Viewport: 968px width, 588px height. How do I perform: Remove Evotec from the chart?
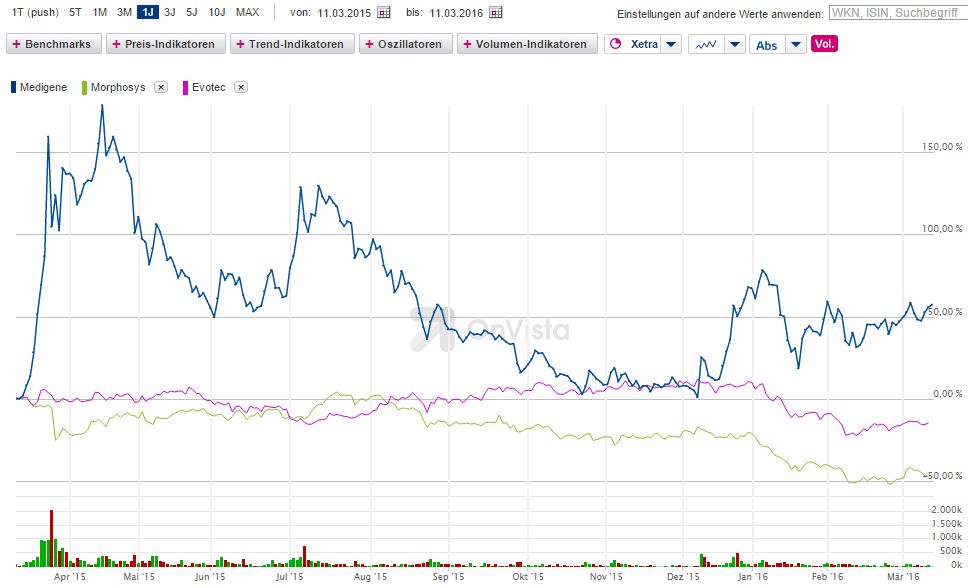(241, 87)
